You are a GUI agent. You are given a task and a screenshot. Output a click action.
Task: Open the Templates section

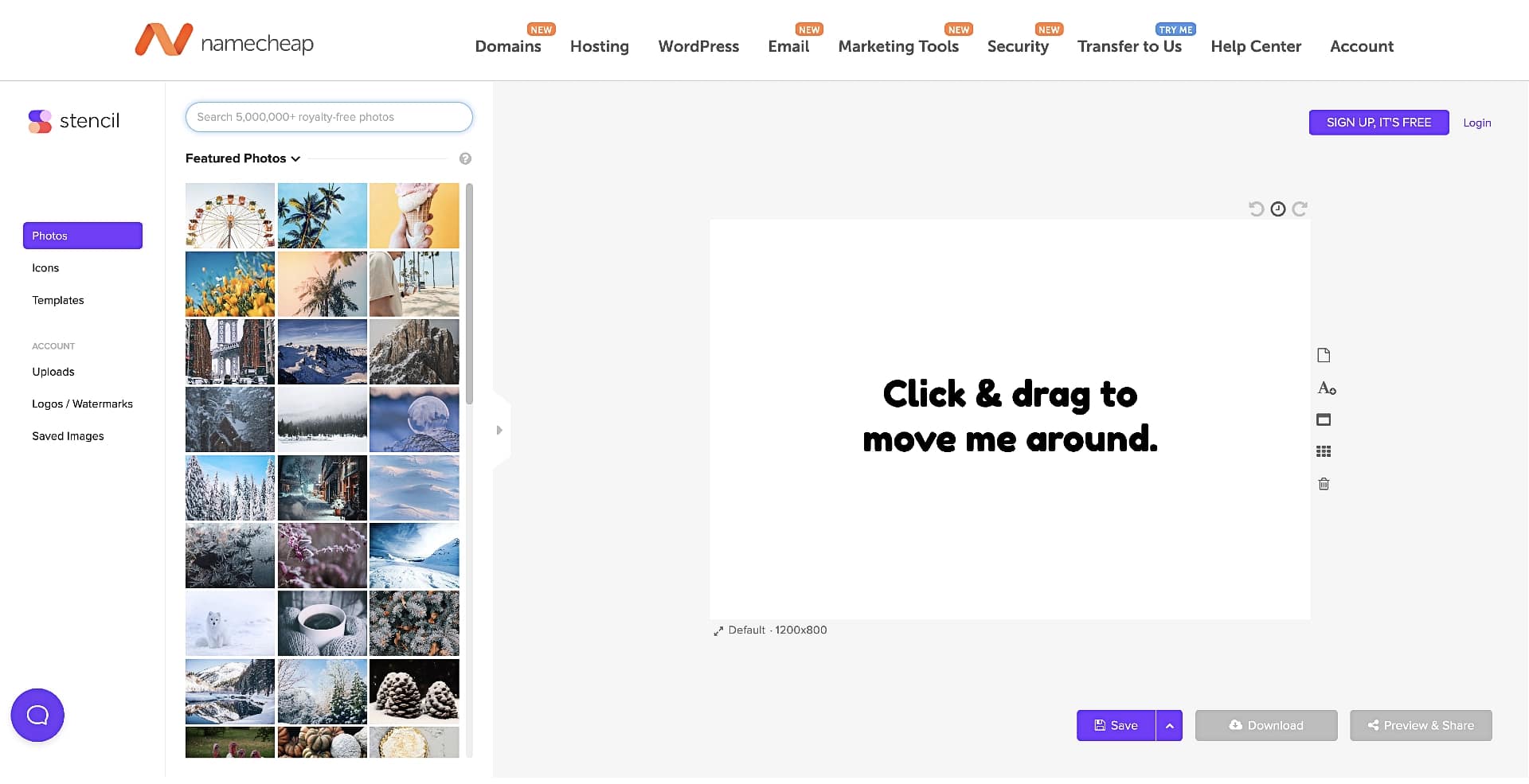(58, 300)
